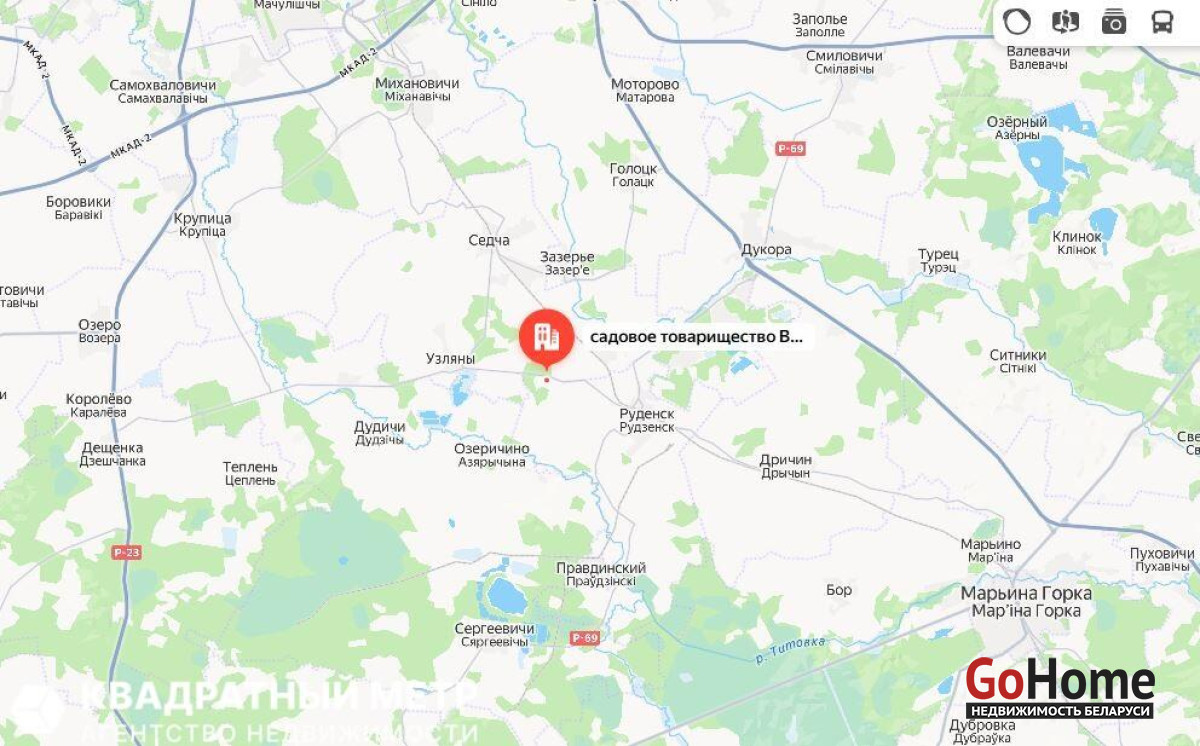Open the GoHome logo link

point(1060,688)
